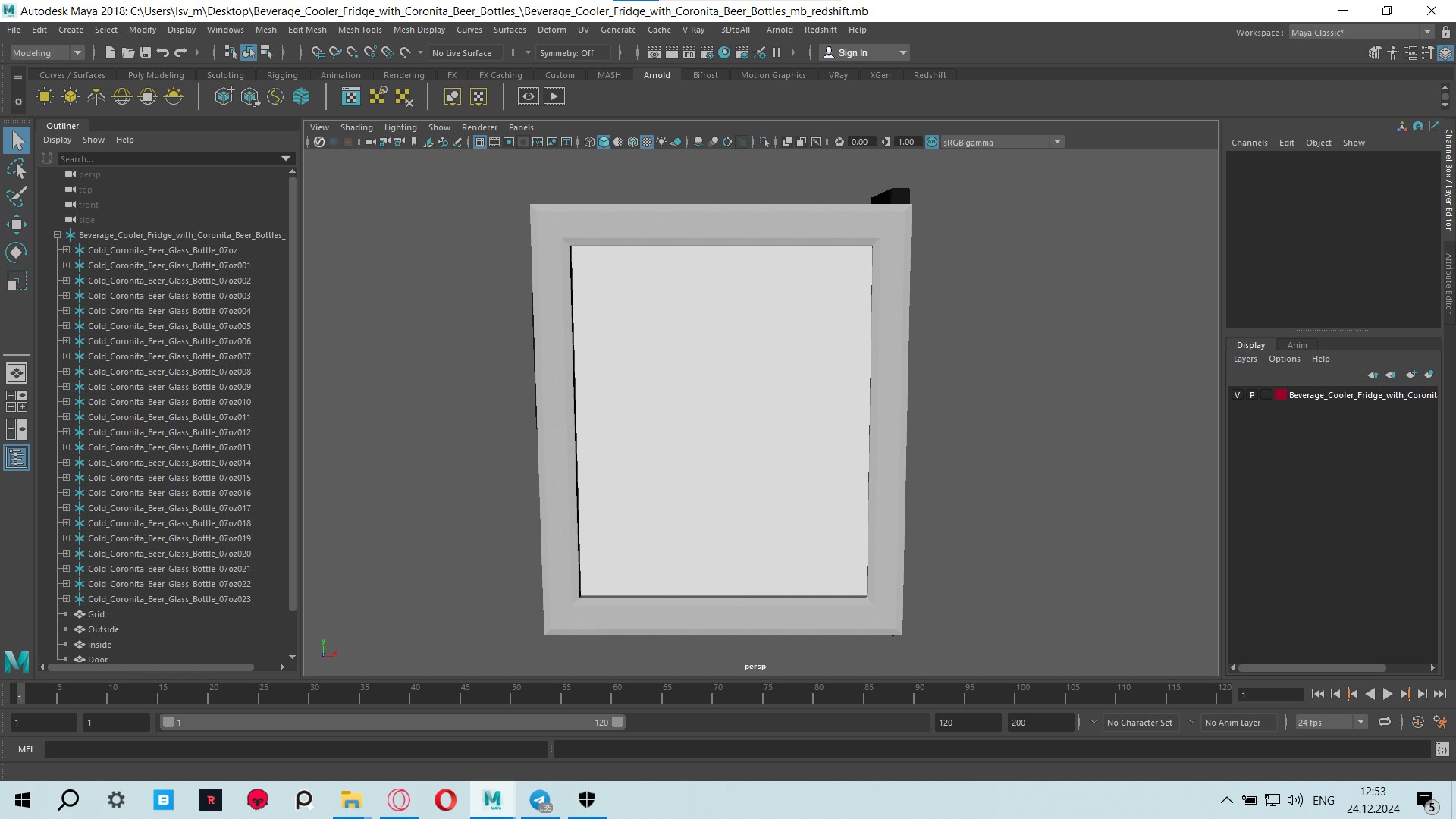Screen dimensions: 1456x819
Task: Click the No Character Set button
Action: pyautogui.click(x=1139, y=723)
